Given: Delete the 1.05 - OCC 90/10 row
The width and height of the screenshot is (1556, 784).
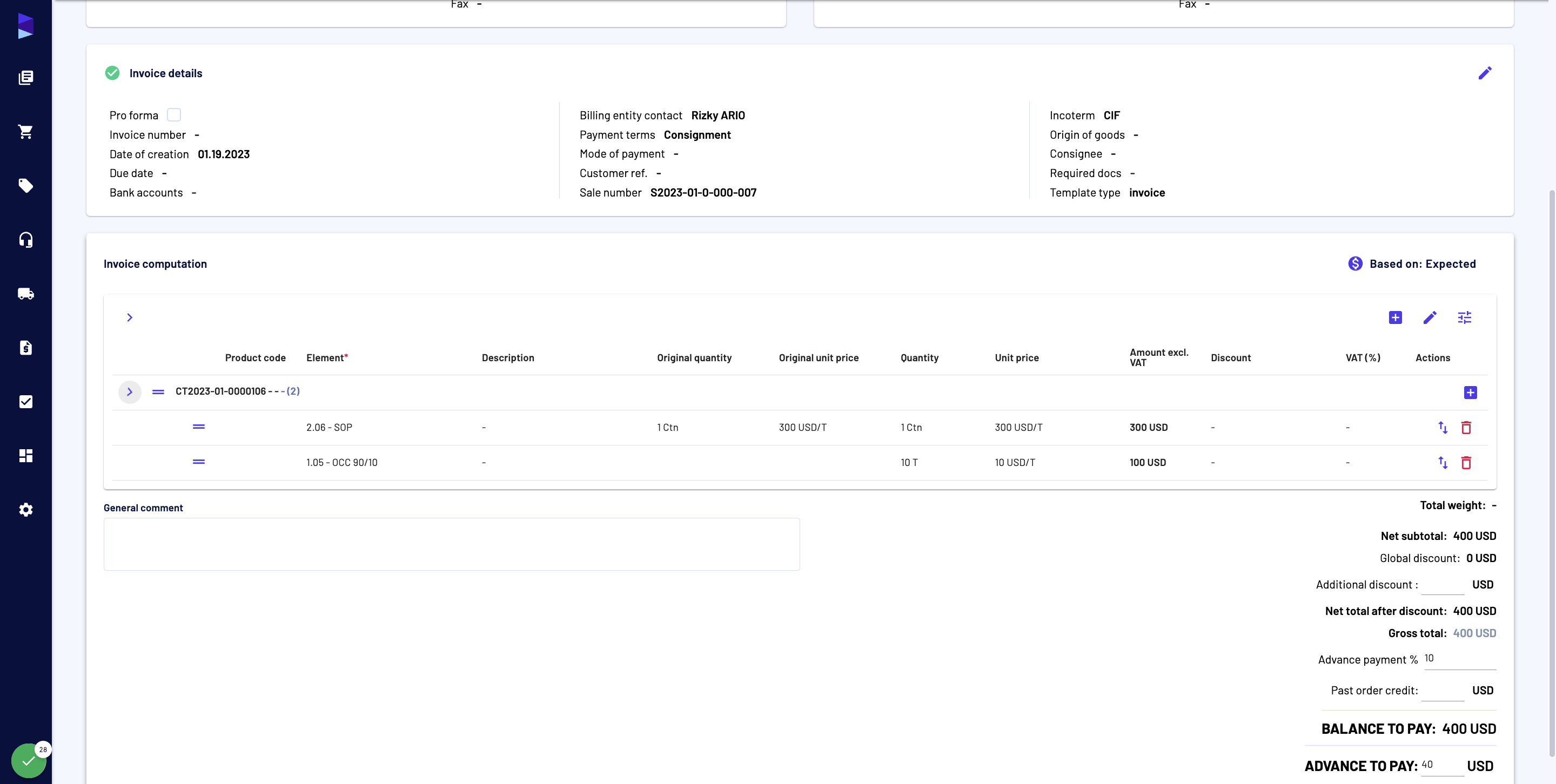Looking at the screenshot, I should click(1466, 462).
